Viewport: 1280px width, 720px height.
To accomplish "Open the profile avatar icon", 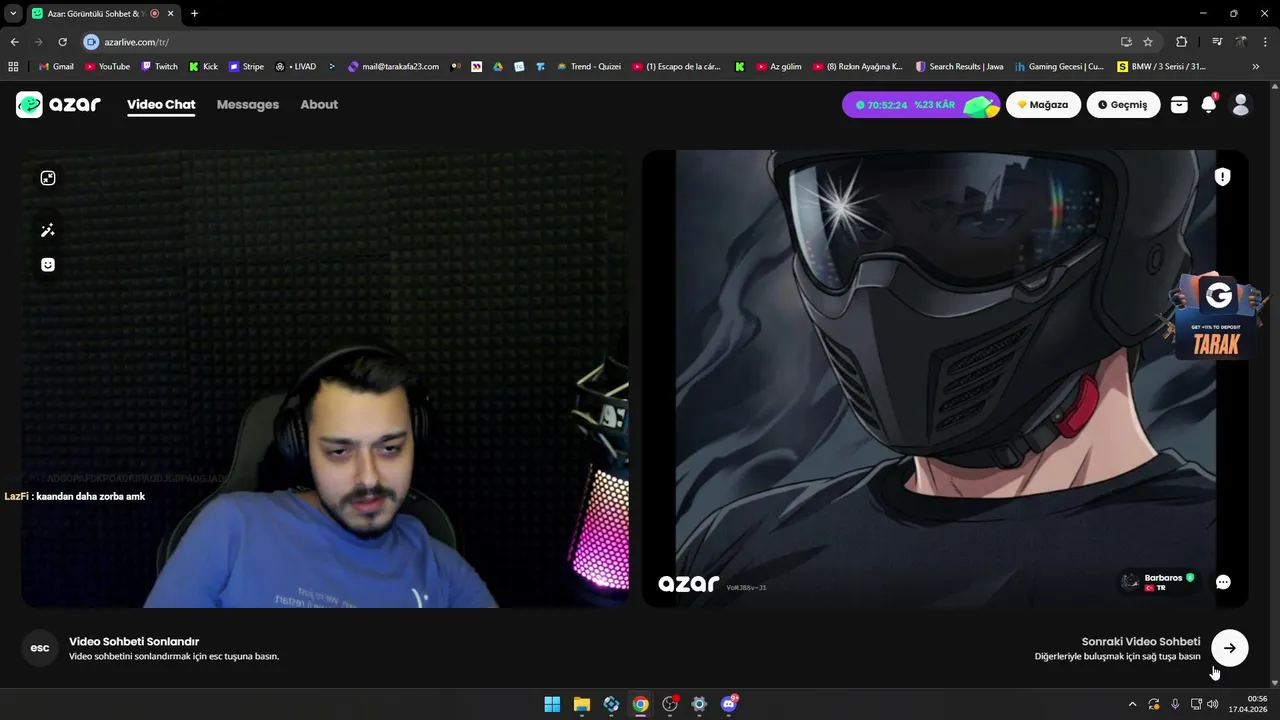I will tap(1241, 104).
